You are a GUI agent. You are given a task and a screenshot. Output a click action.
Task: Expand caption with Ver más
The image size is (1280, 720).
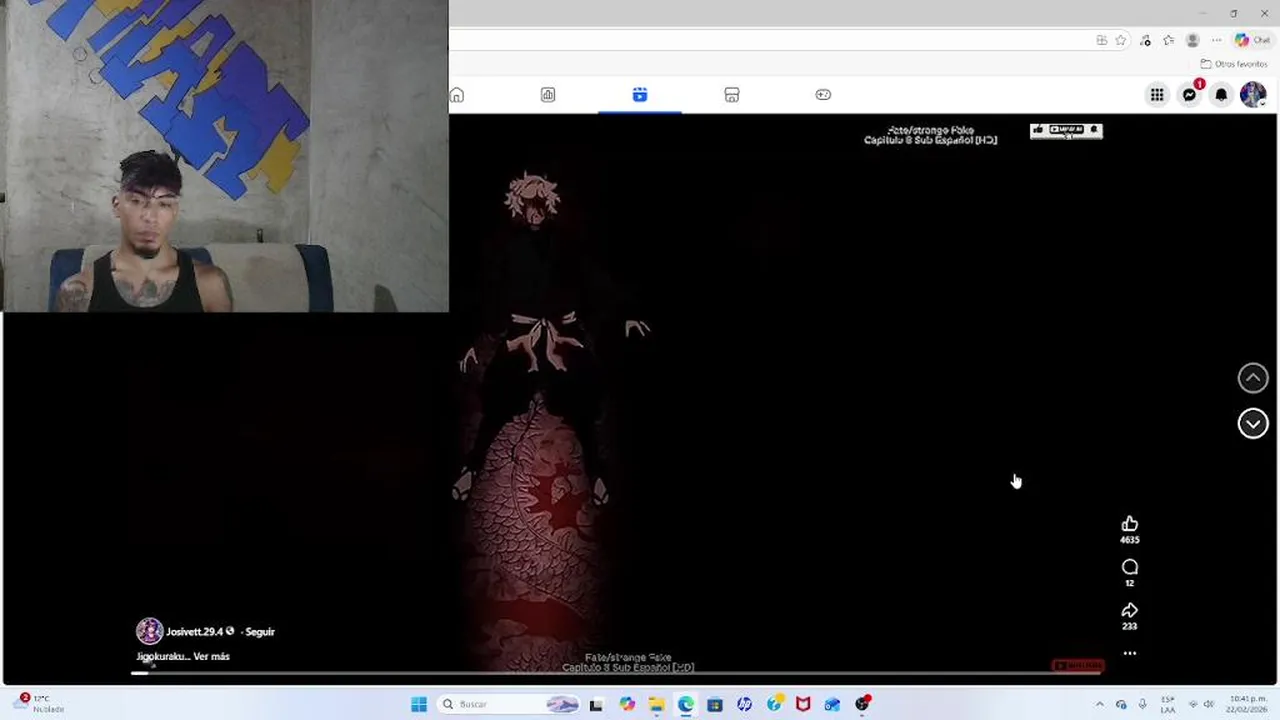coord(211,657)
